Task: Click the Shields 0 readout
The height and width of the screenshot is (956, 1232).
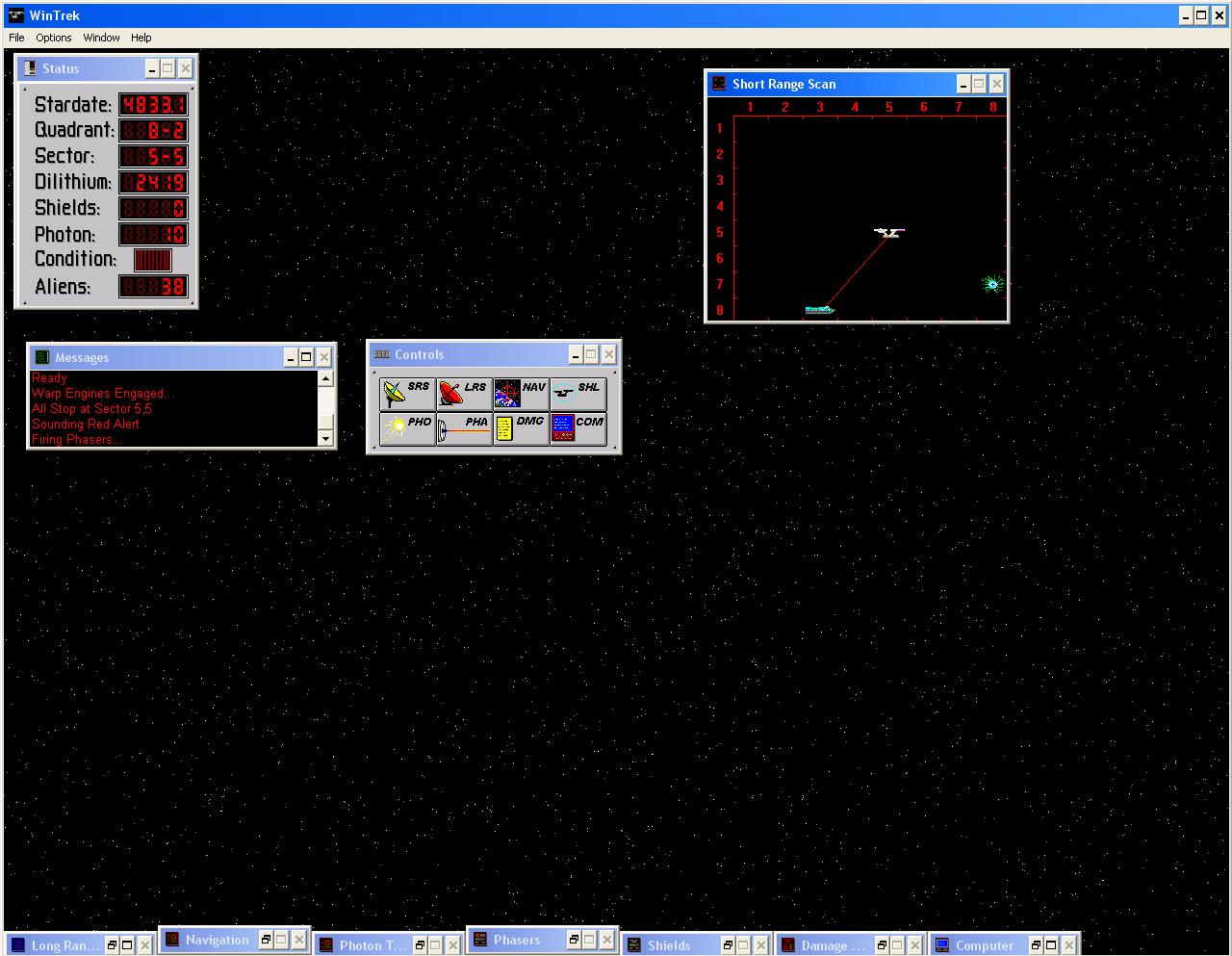Action: coord(153,208)
